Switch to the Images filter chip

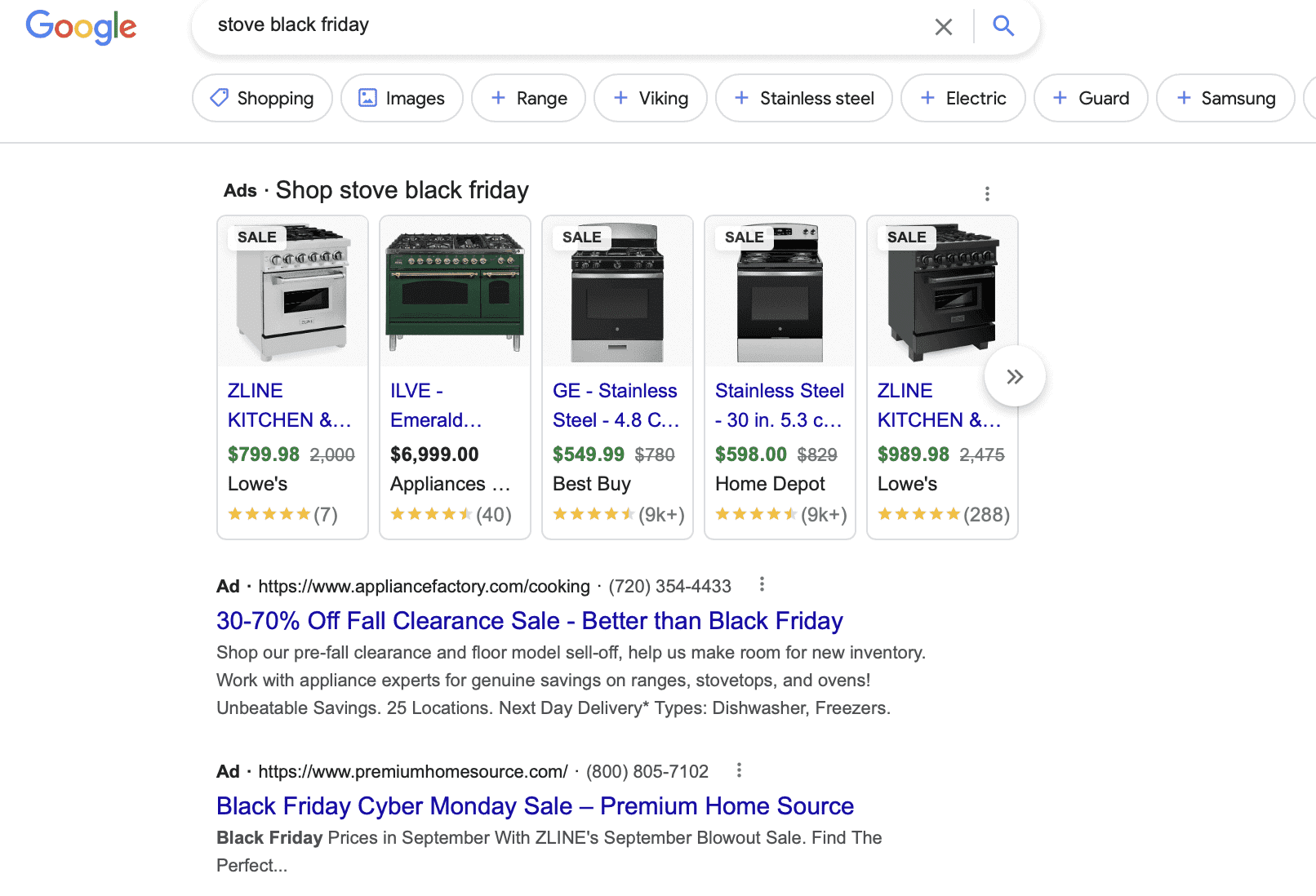[402, 98]
